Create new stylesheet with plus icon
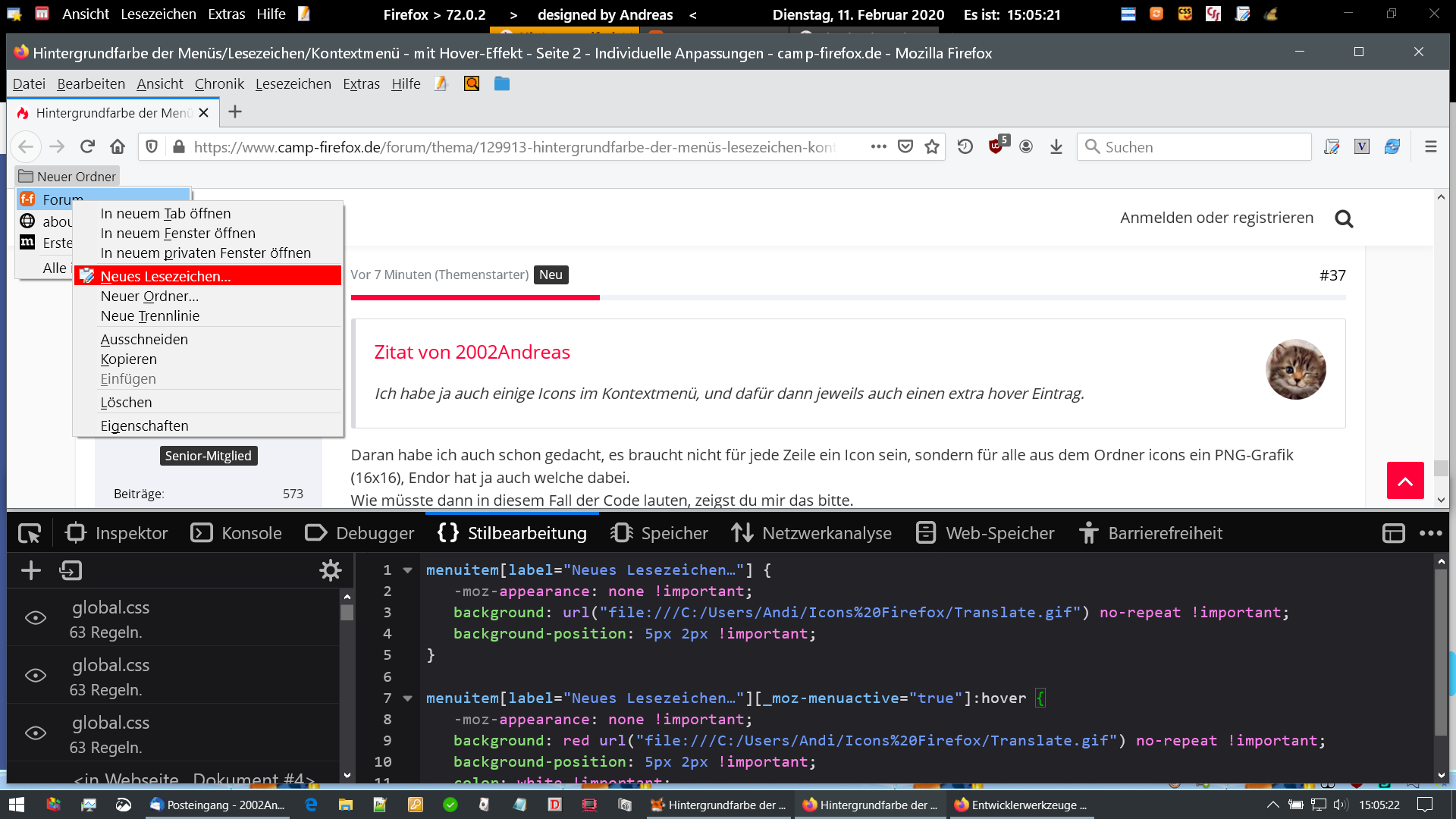The image size is (1456, 819). tap(31, 570)
